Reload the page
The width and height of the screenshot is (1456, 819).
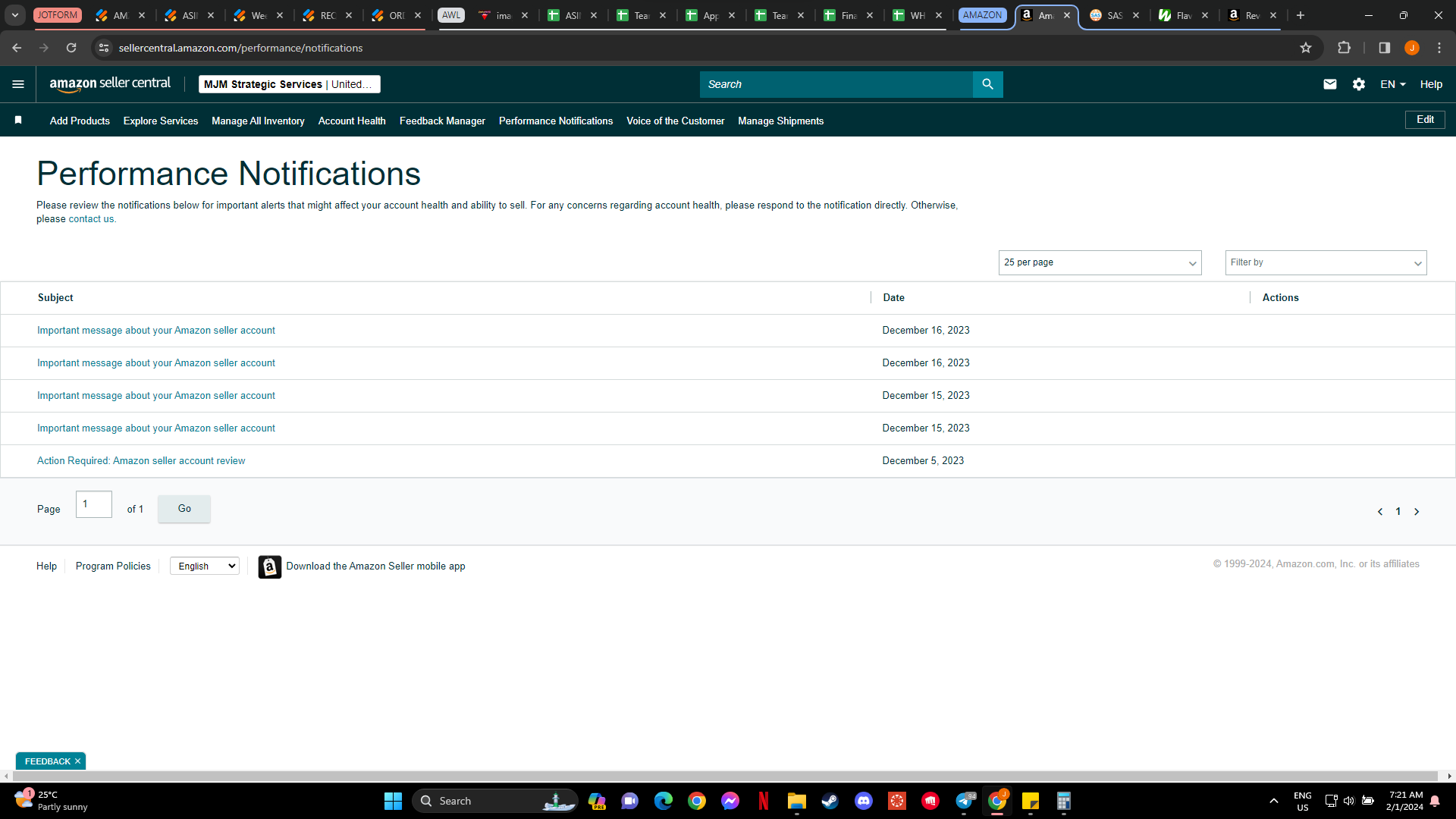click(71, 48)
